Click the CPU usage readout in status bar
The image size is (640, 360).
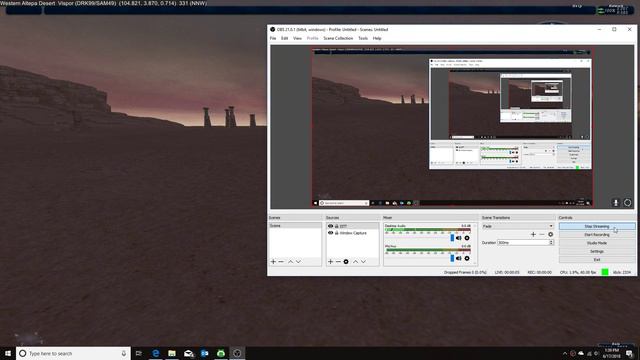click(578, 272)
